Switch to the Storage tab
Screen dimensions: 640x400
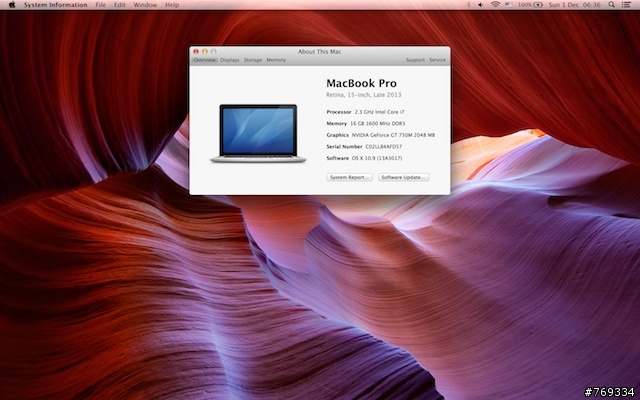pos(253,60)
